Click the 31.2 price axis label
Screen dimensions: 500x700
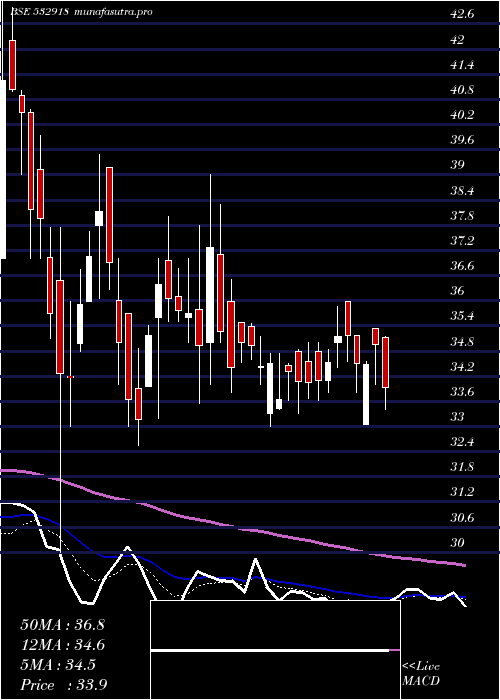coord(462,492)
